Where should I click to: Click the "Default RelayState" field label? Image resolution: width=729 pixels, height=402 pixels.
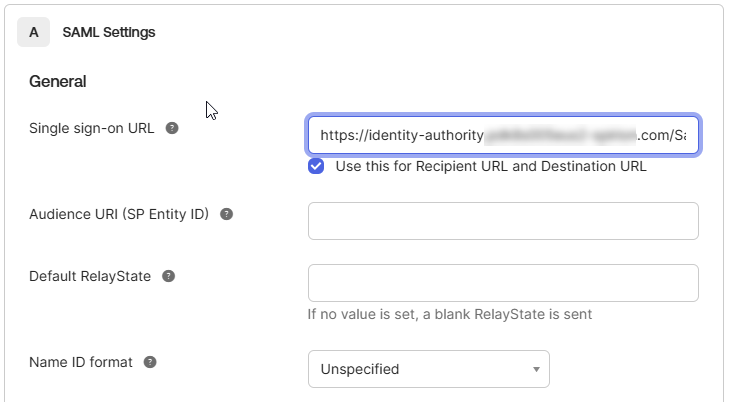(90, 276)
